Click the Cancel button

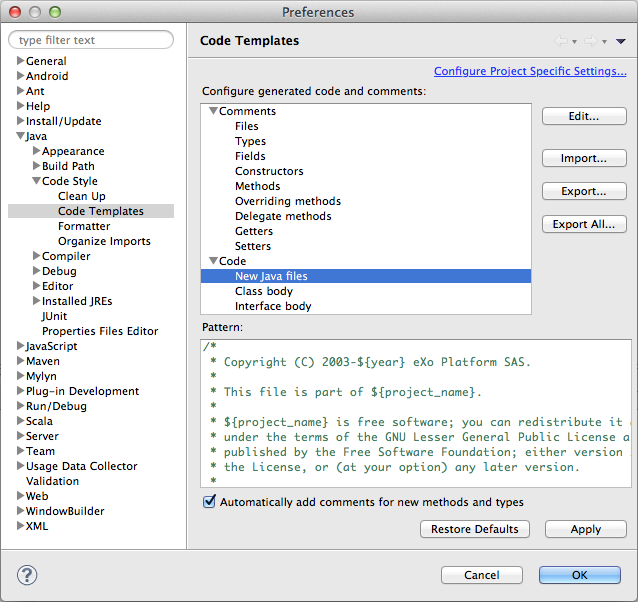[482, 575]
